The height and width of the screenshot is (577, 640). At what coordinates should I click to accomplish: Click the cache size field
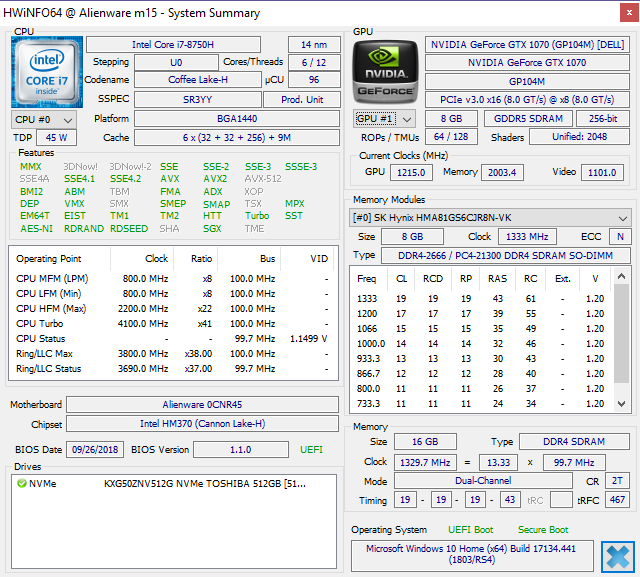237,138
